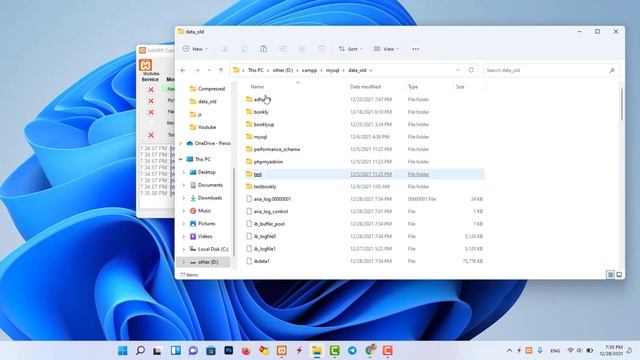Open taskbar Search magnifier

click(140, 350)
